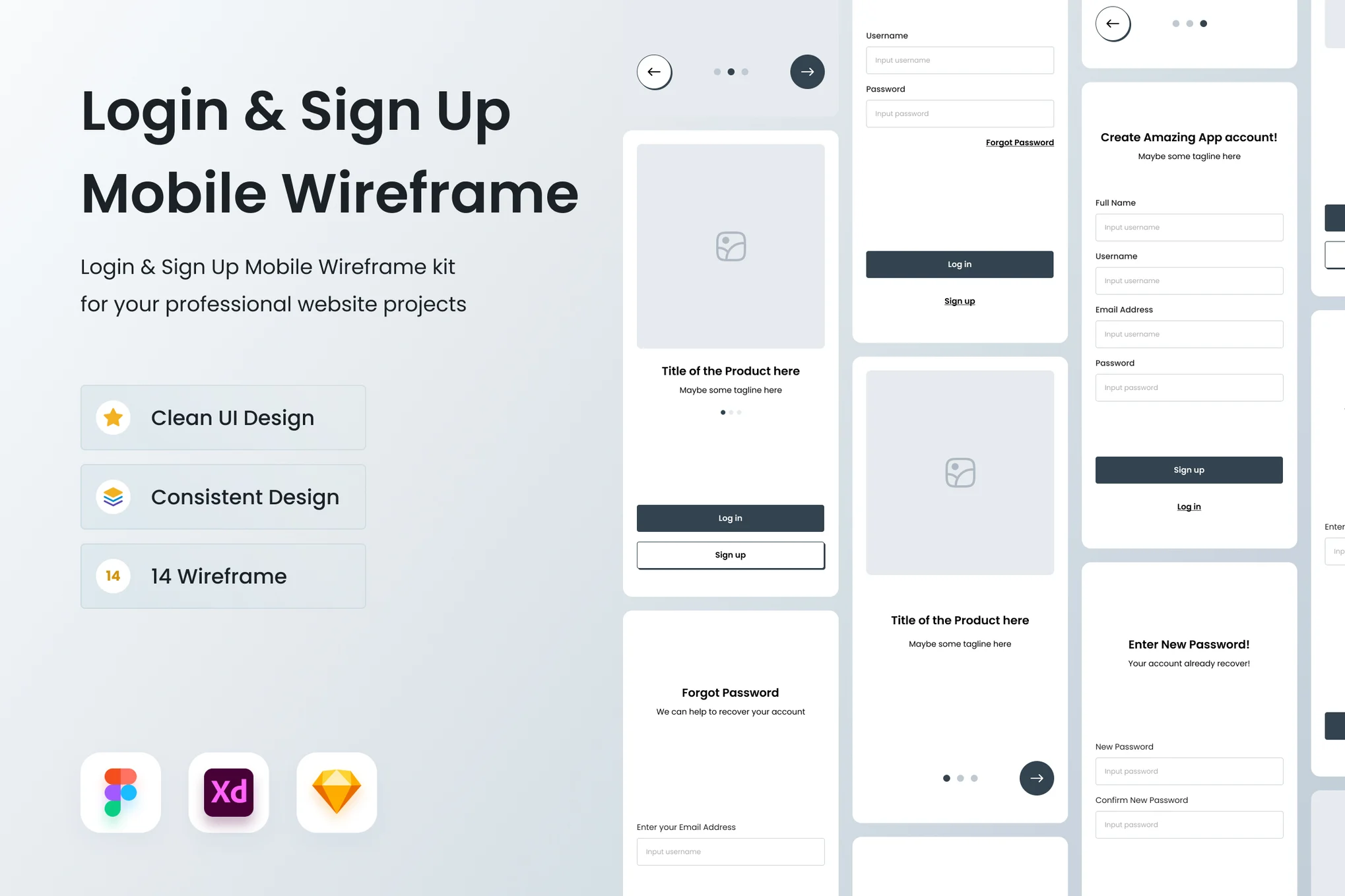Click the Sketch app icon
This screenshot has height=896, width=1345.
click(x=336, y=792)
